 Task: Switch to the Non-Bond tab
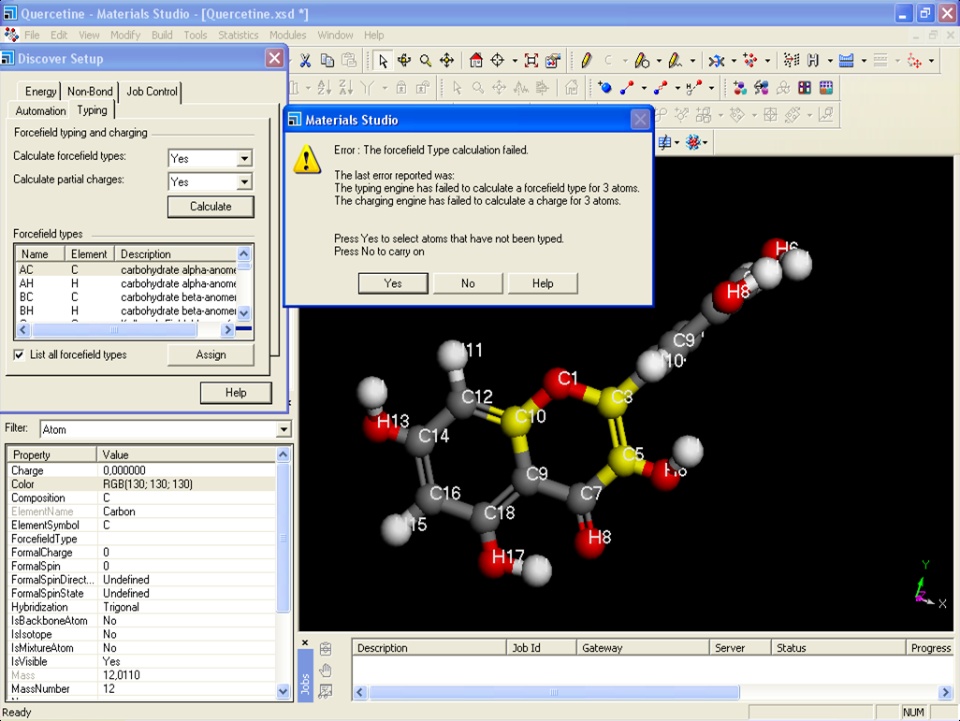click(90, 91)
